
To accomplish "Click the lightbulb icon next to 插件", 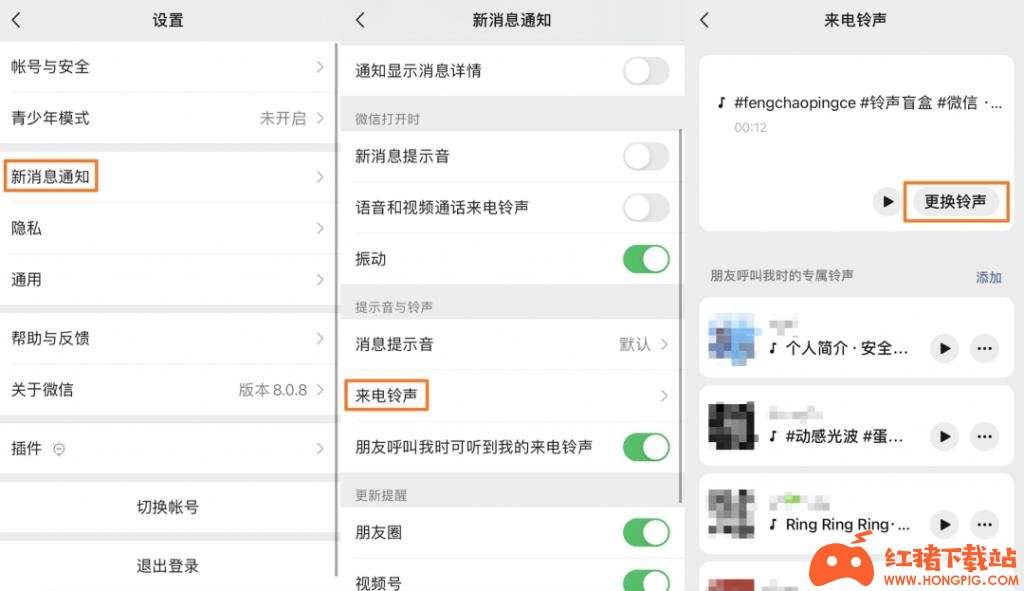I will point(59,449).
